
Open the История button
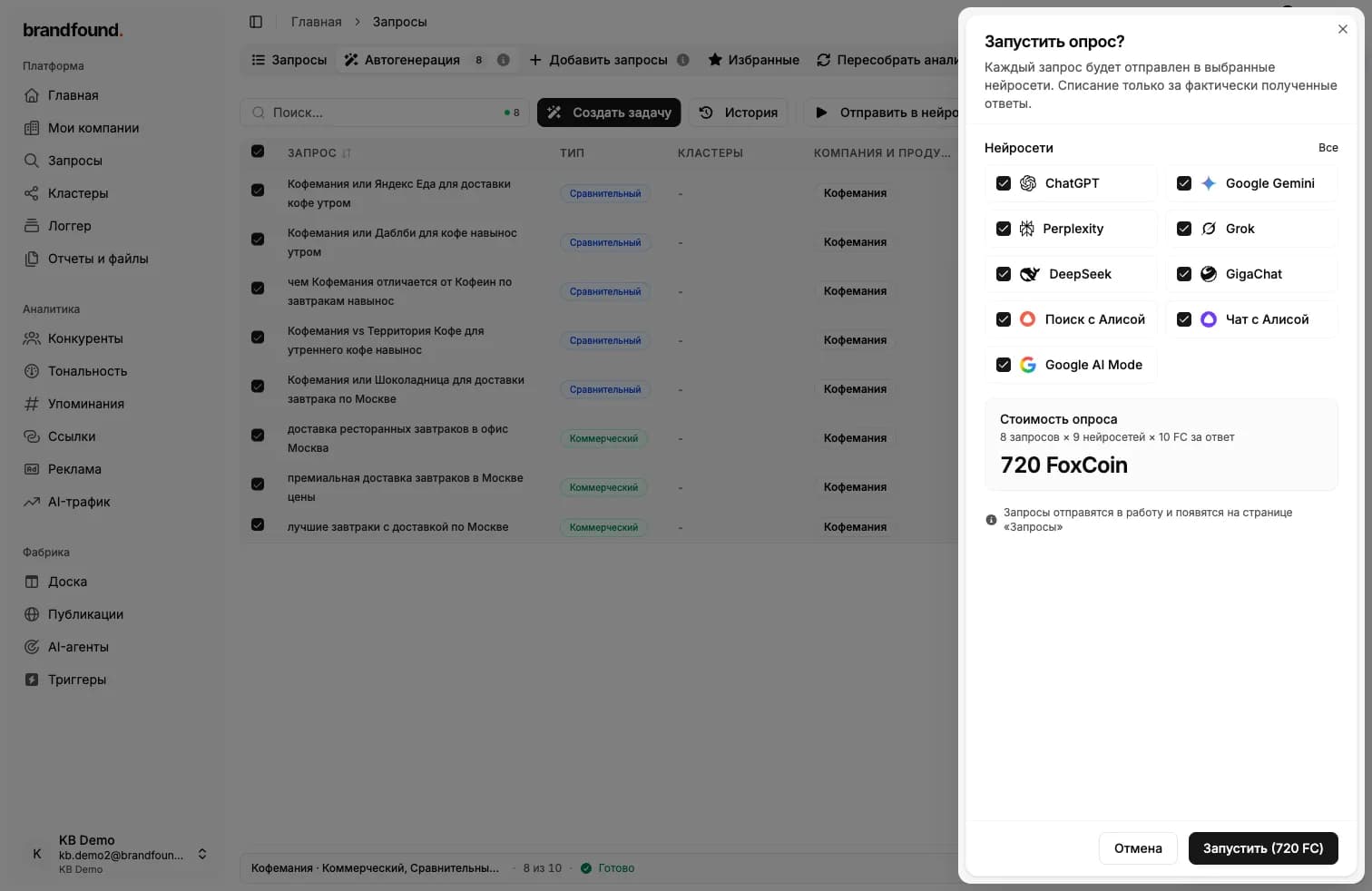(739, 113)
